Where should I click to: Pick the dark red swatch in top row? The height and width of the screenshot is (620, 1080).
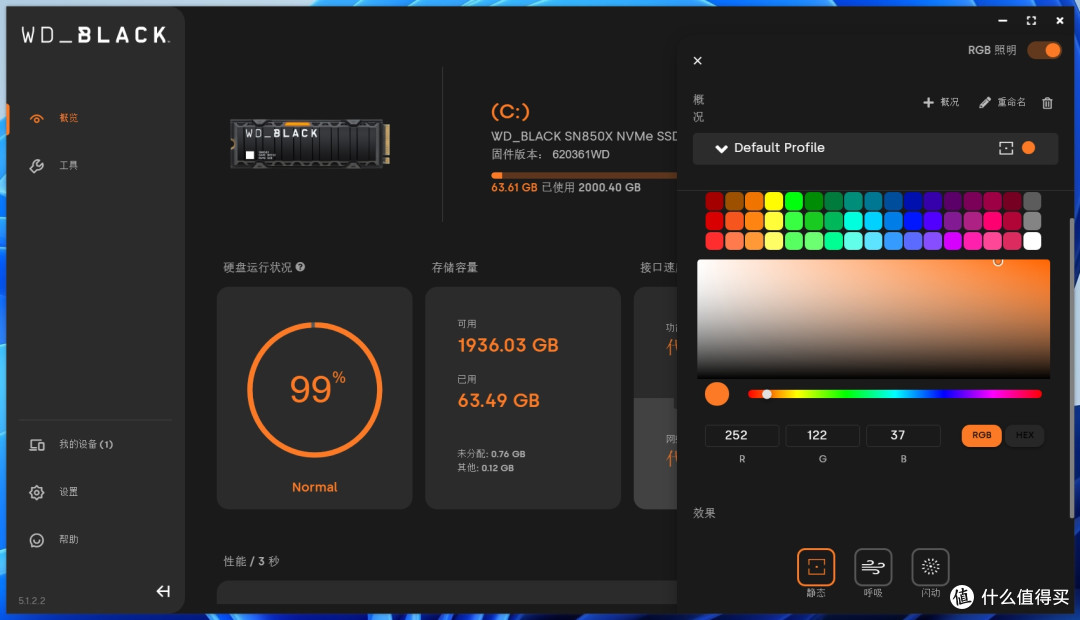(x=714, y=201)
